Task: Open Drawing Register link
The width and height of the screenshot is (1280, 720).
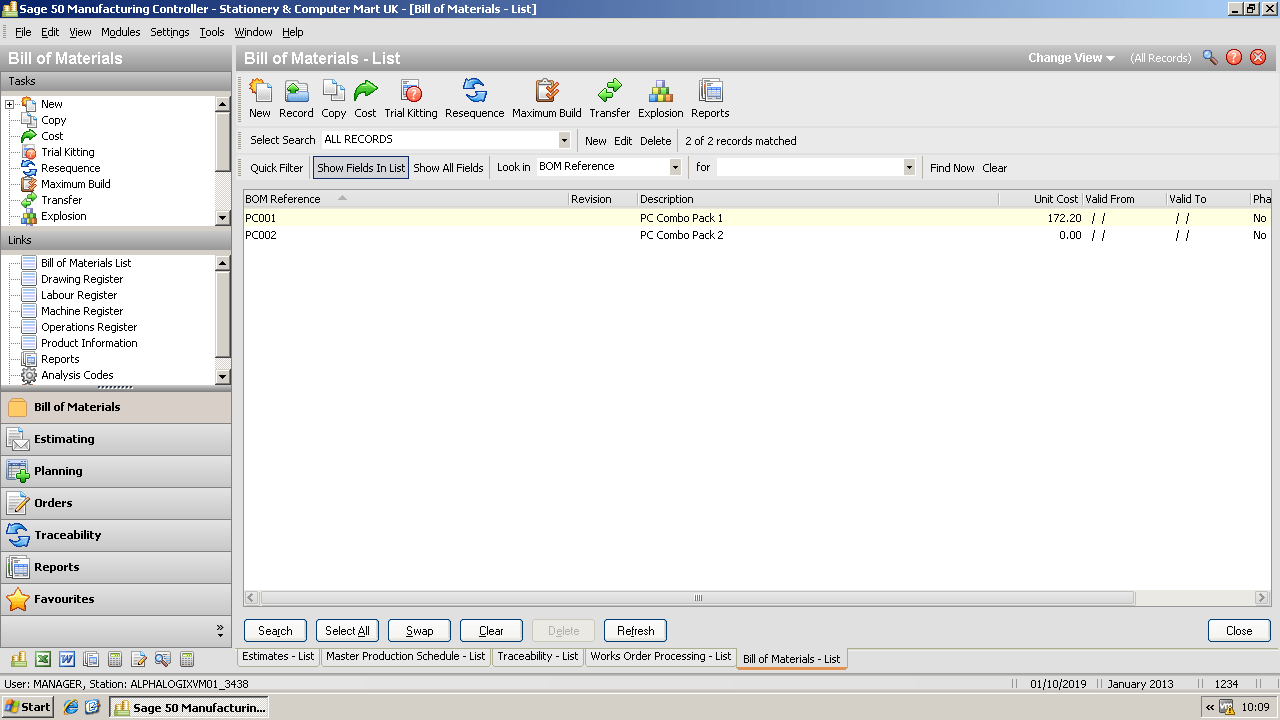Action: [x=82, y=279]
